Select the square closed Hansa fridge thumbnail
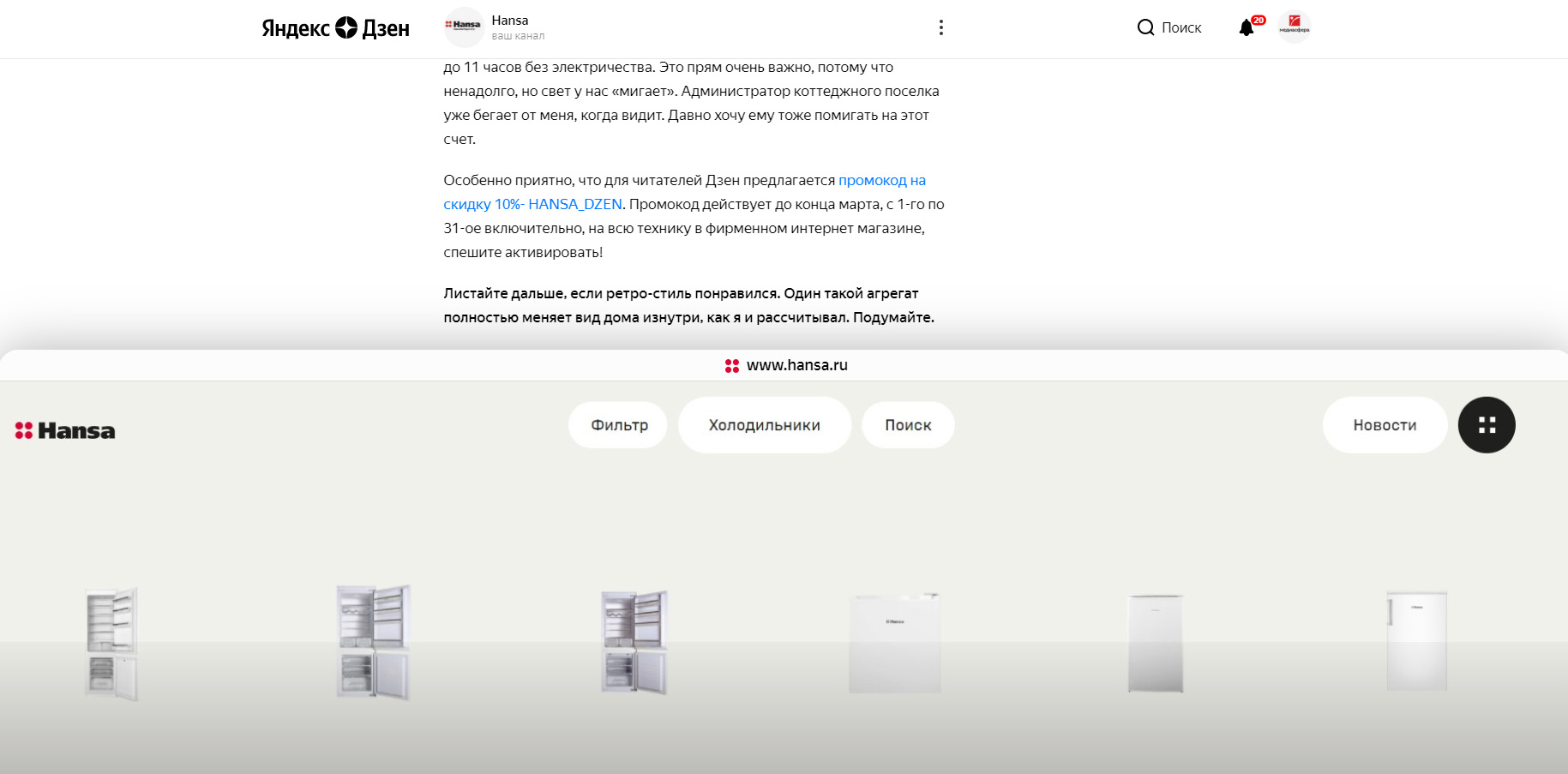Image resolution: width=1568 pixels, height=774 pixels. click(895, 643)
